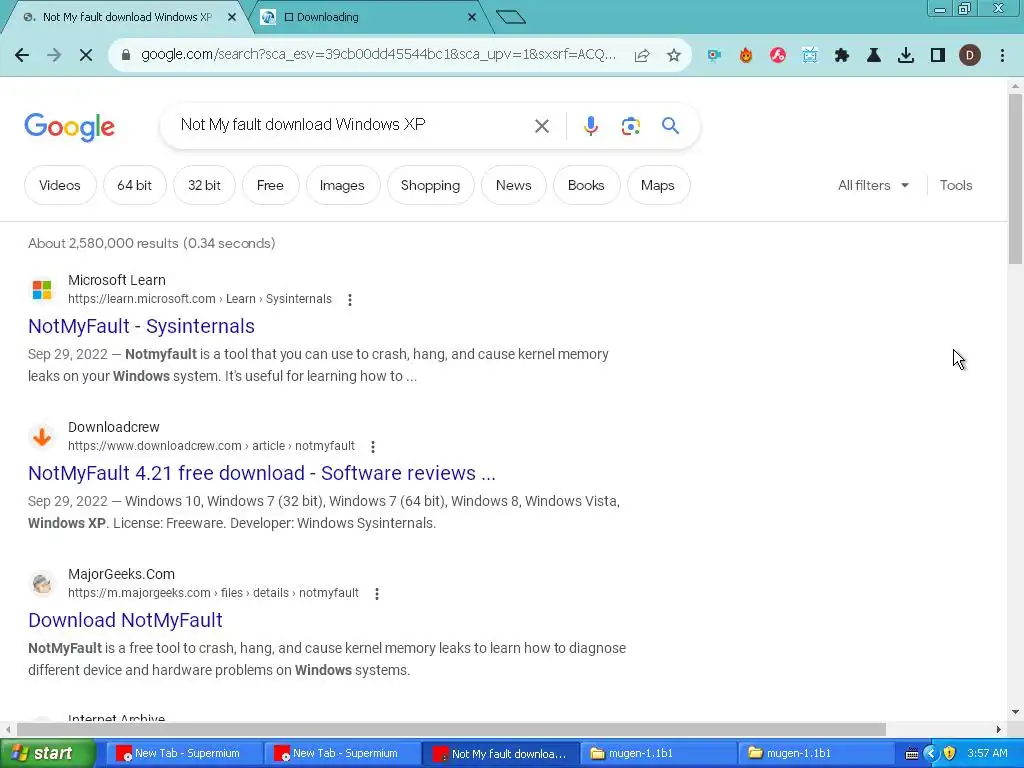This screenshot has height=768, width=1024.
Task: Toggle the browser side panel
Action: click(x=938, y=56)
